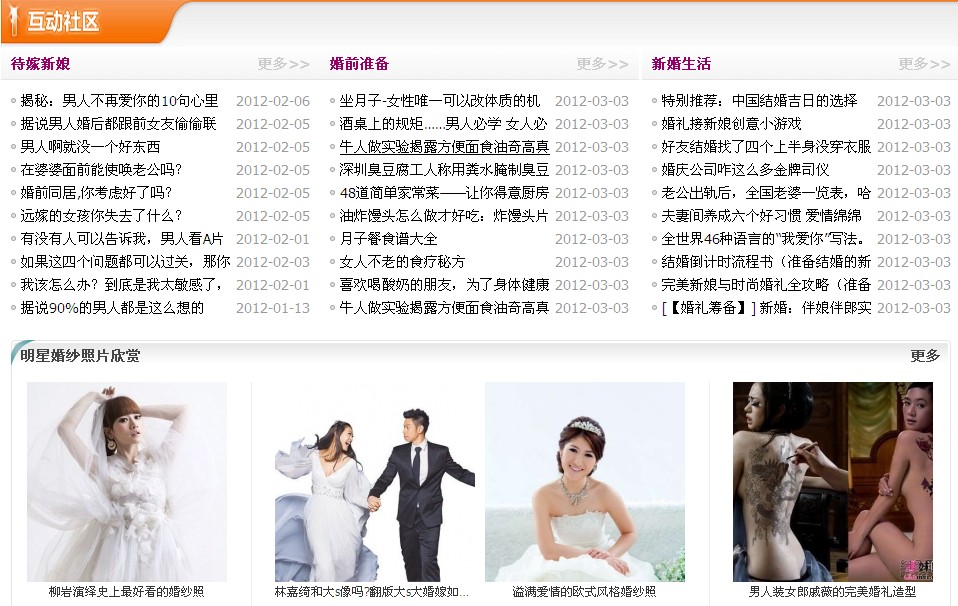
Task: Open underlined article 牛人做实验揭露方便面食油奇高真
Action: tap(444, 147)
